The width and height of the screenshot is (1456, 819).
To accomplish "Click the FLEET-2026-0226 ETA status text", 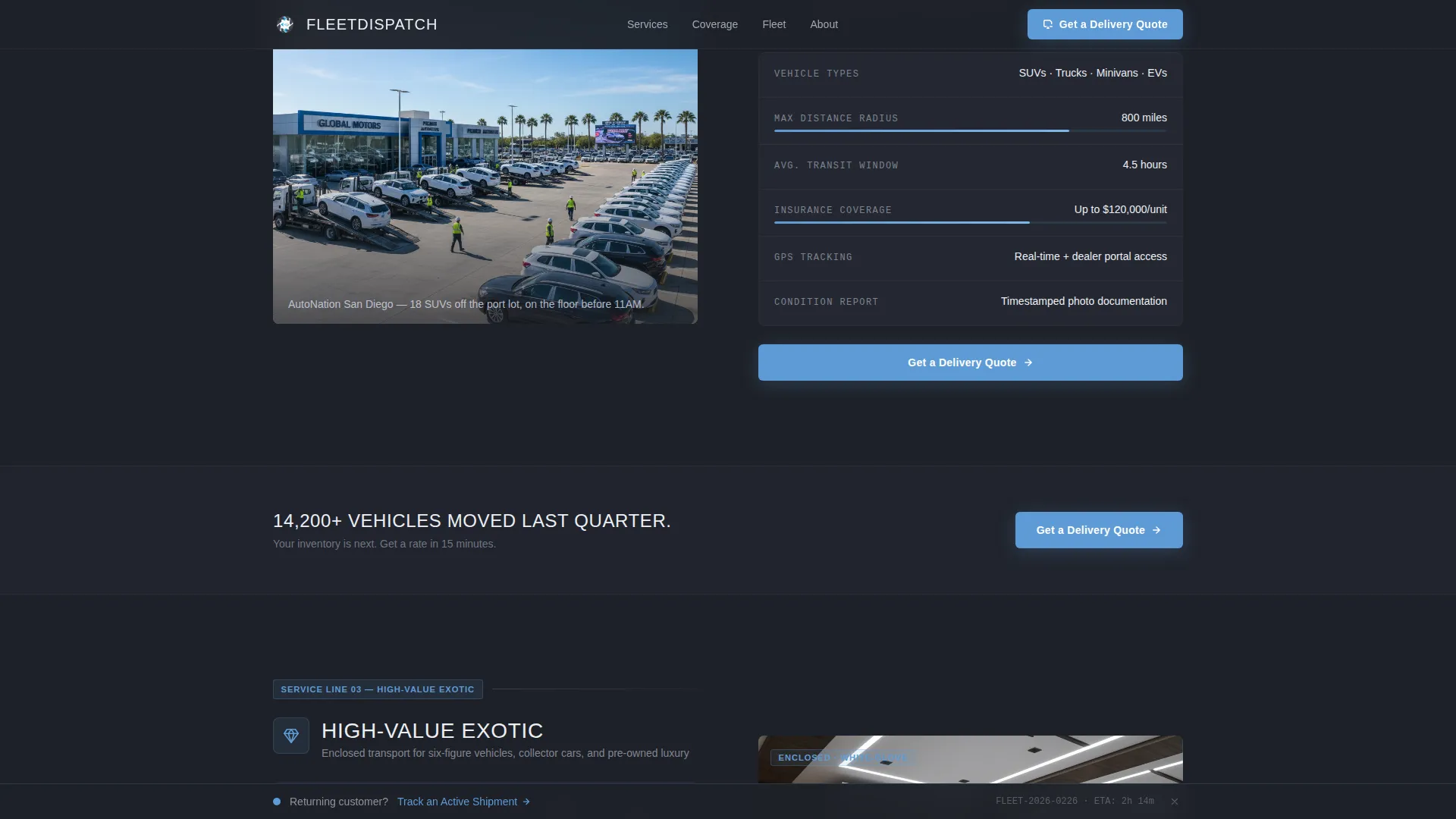I will point(1075,802).
